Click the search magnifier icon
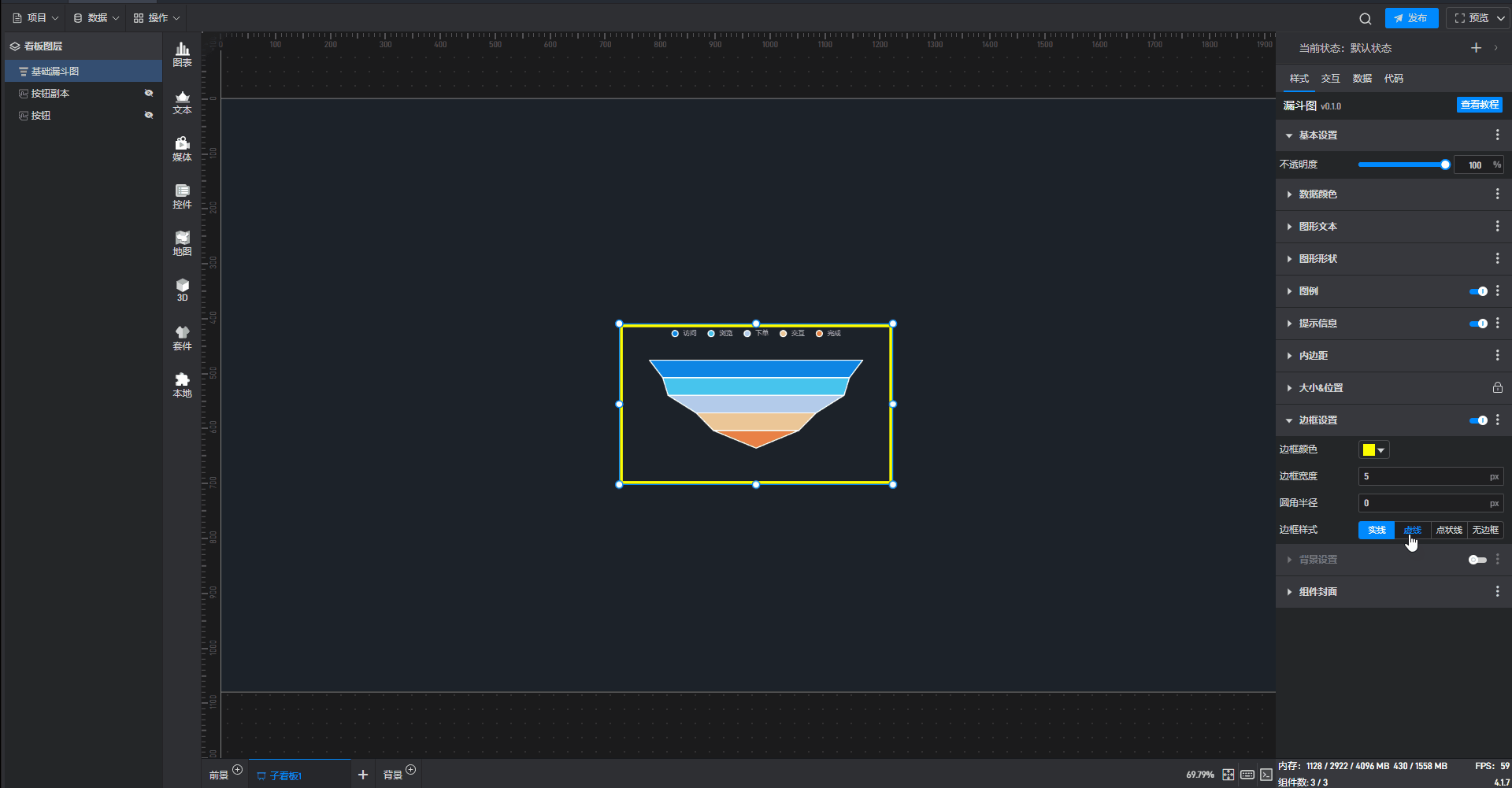This screenshot has height=788, width=1512. [x=1365, y=19]
